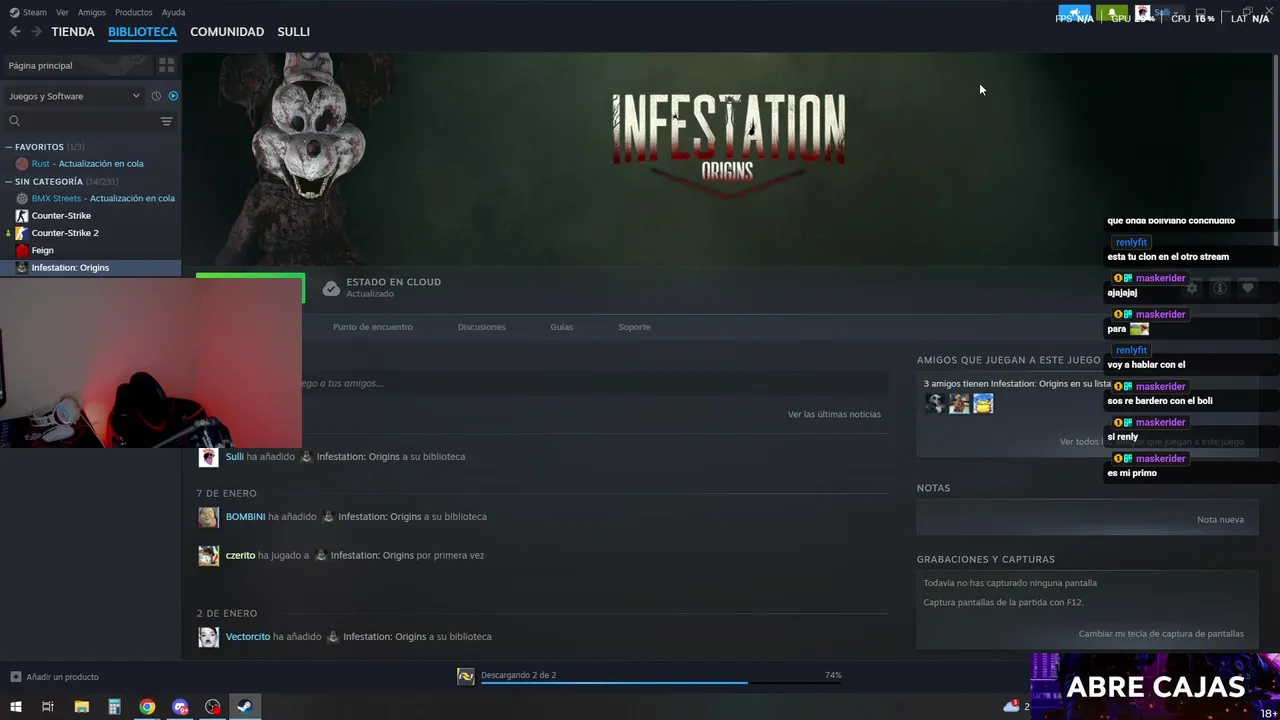Click ESTADO EN CLOUD status

coord(382,288)
